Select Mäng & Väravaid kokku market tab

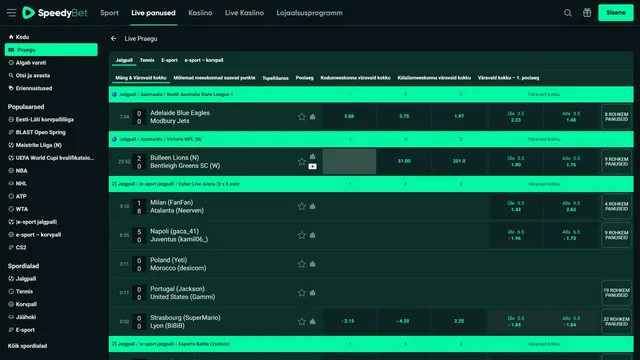coord(141,78)
